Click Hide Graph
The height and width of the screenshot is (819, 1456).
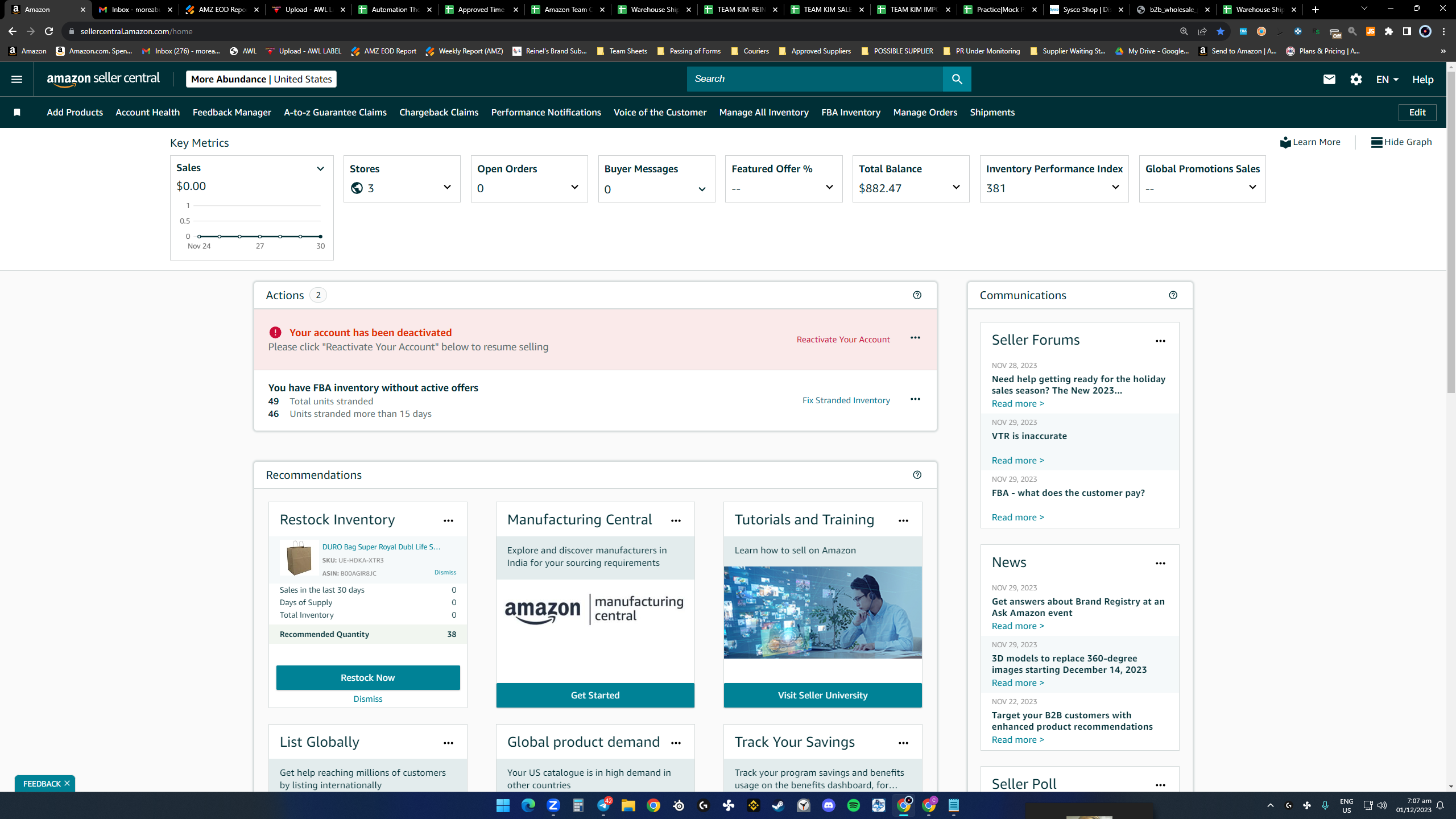coord(1401,142)
